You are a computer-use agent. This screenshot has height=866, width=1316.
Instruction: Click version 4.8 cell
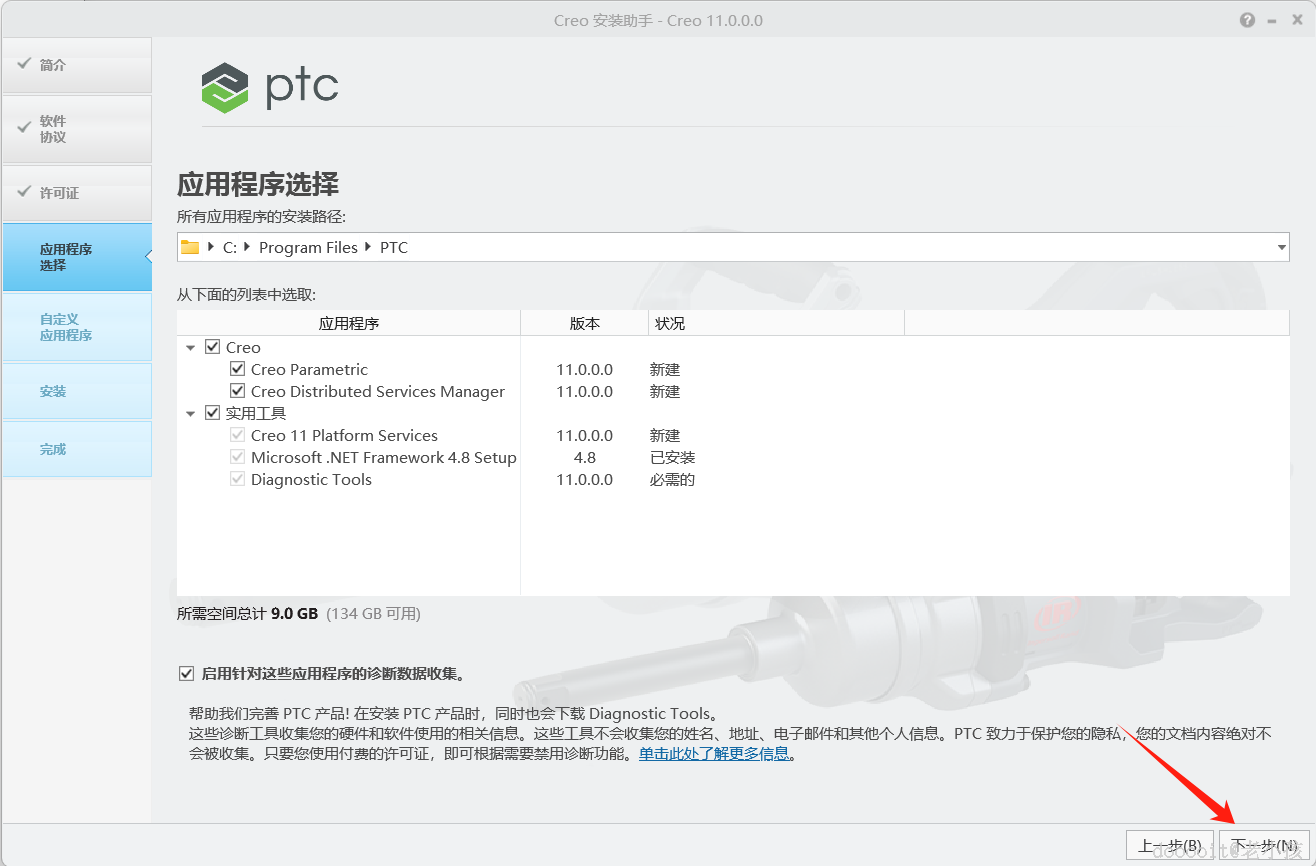pyautogui.click(x=585, y=457)
